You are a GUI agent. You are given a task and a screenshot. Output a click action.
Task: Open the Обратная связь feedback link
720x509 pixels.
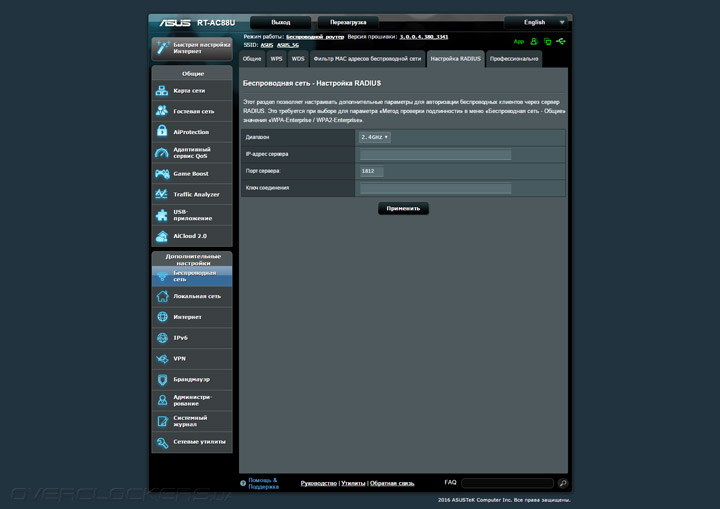(392, 483)
